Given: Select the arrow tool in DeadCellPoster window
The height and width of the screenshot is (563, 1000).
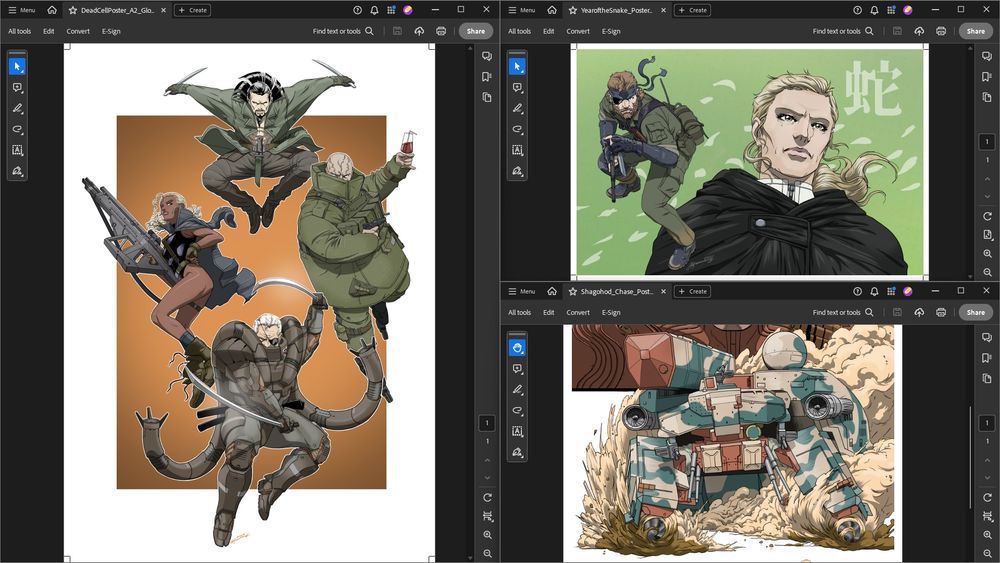Looking at the screenshot, I should 17,66.
